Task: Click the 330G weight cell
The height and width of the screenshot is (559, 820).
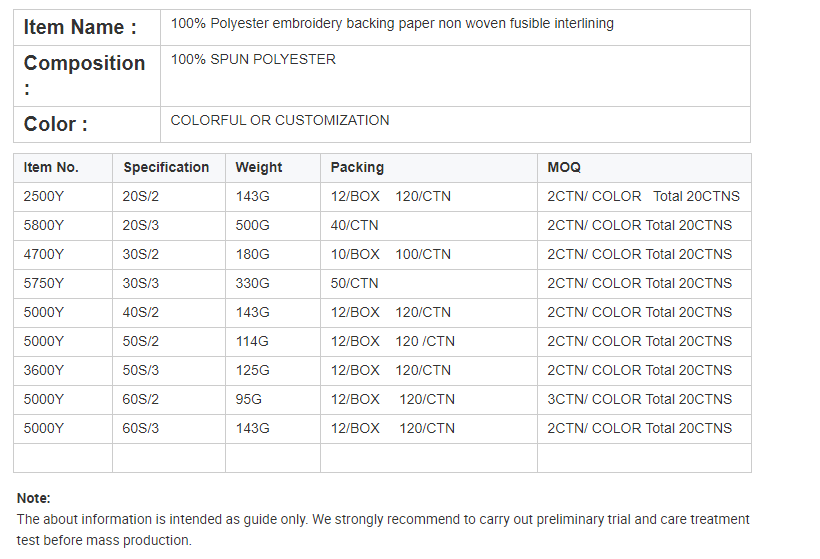Action: [x=252, y=283]
